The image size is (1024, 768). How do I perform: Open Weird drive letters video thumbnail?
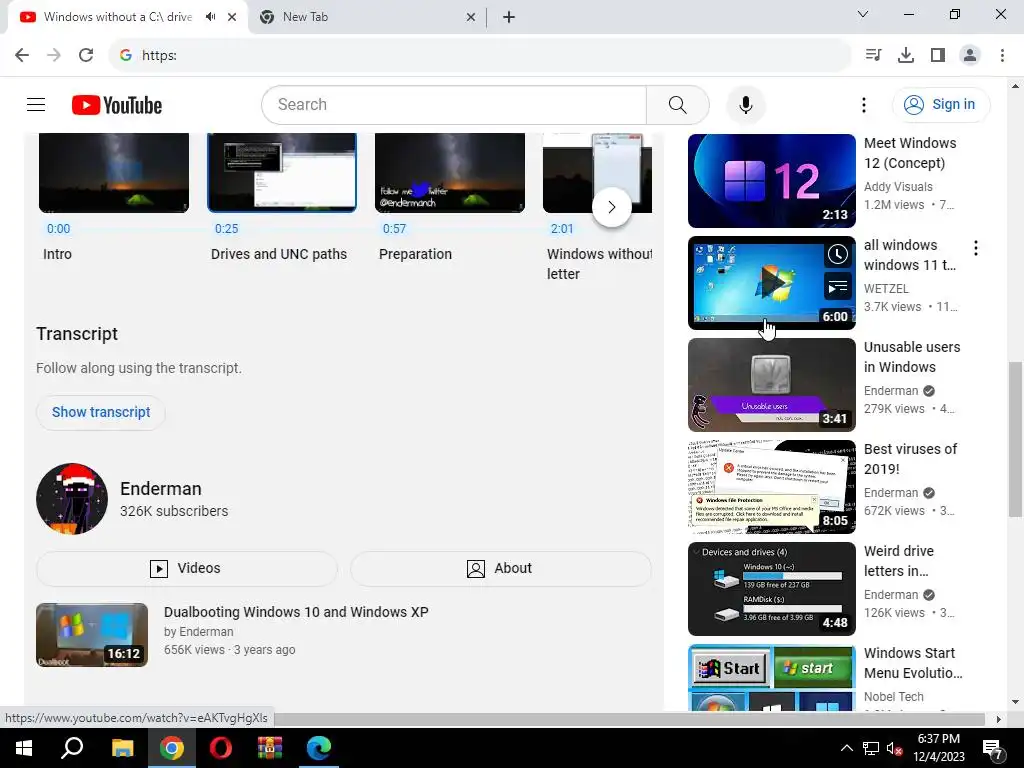click(x=771, y=588)
